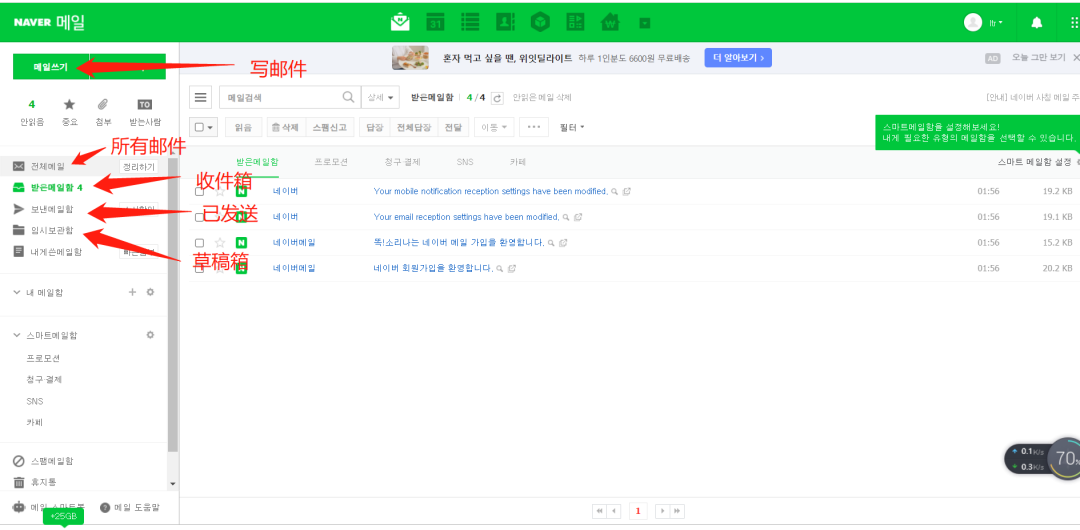Tick the select-all checkbox in toolbar
Image resolution: width=1080 pixels, height=530 pixels.
199,128
